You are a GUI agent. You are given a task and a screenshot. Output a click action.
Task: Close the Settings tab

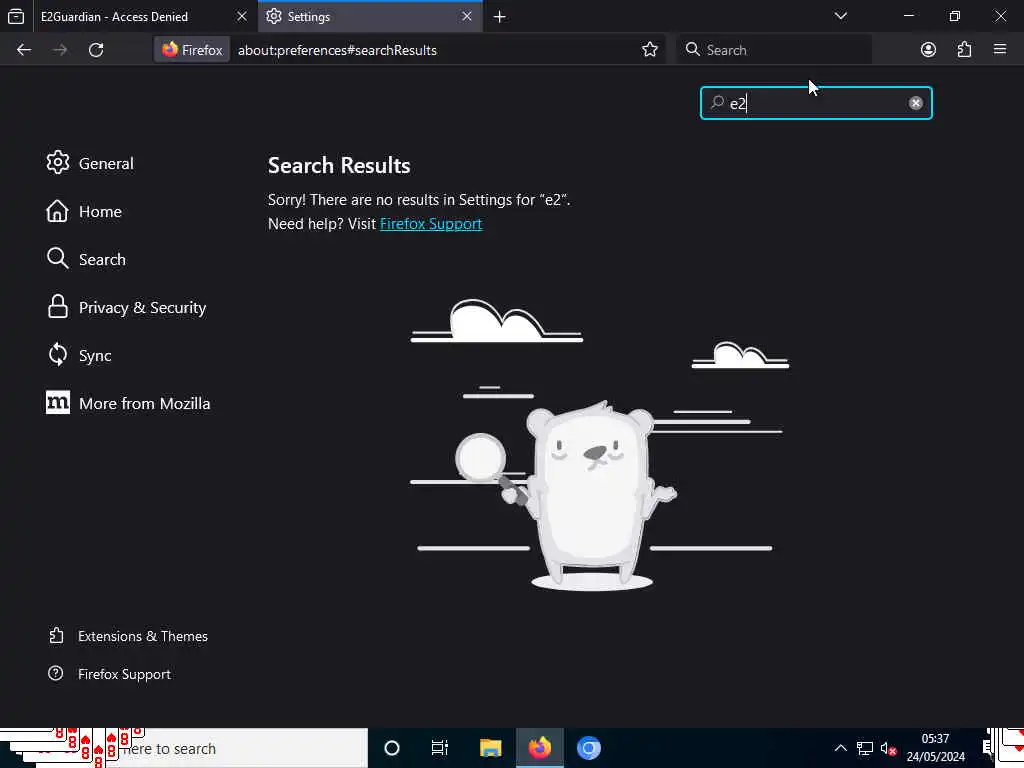[x=466, y=16]
